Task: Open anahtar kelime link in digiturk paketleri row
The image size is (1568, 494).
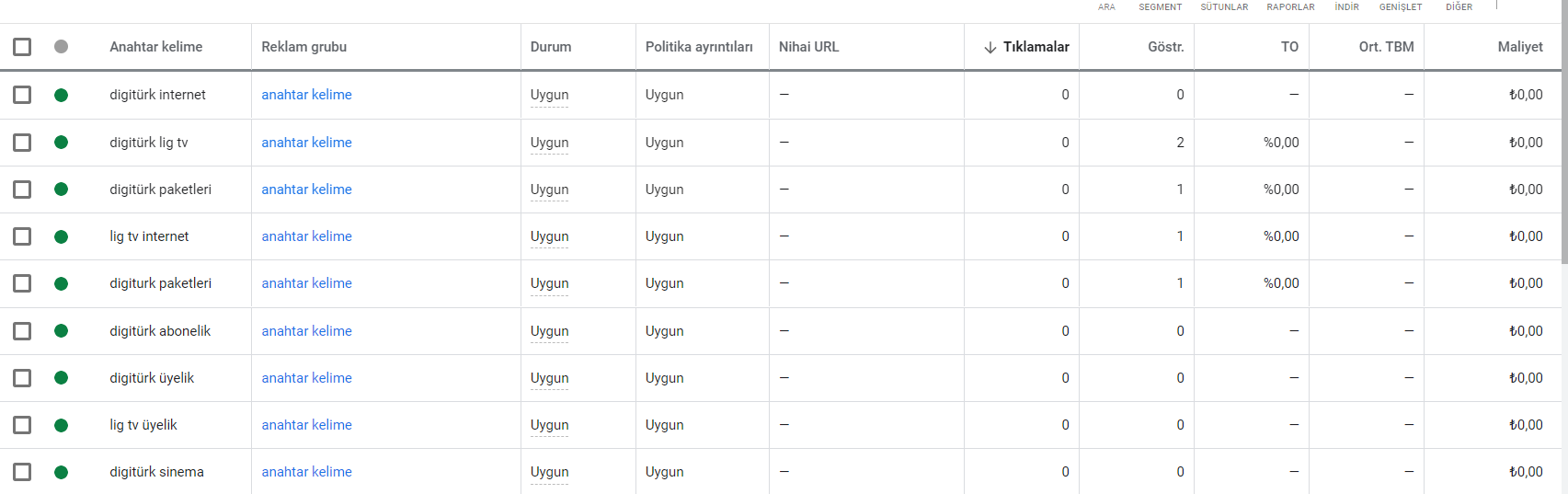Action: pos(306,283)
